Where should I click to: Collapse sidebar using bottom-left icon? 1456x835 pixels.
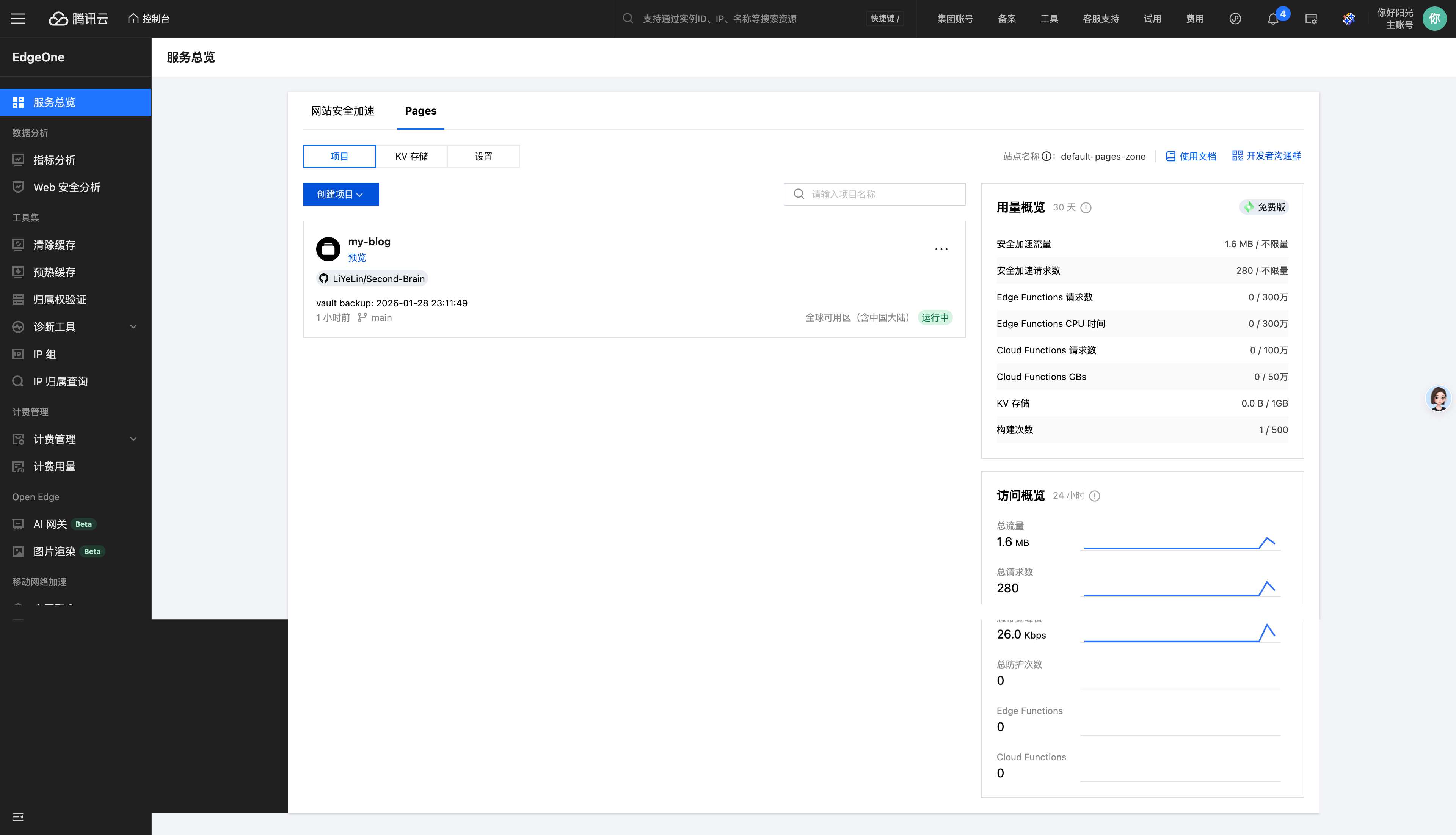[18, 817]
